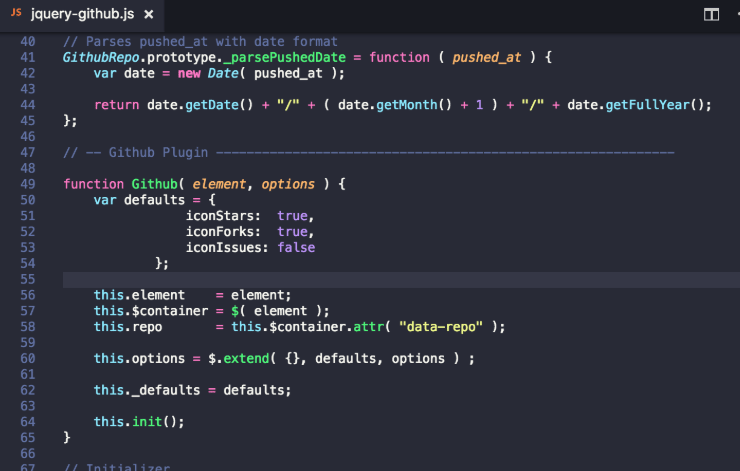Click 'Date' constructor on line 42
The image size is (740, 471).
tap(223, 74)
